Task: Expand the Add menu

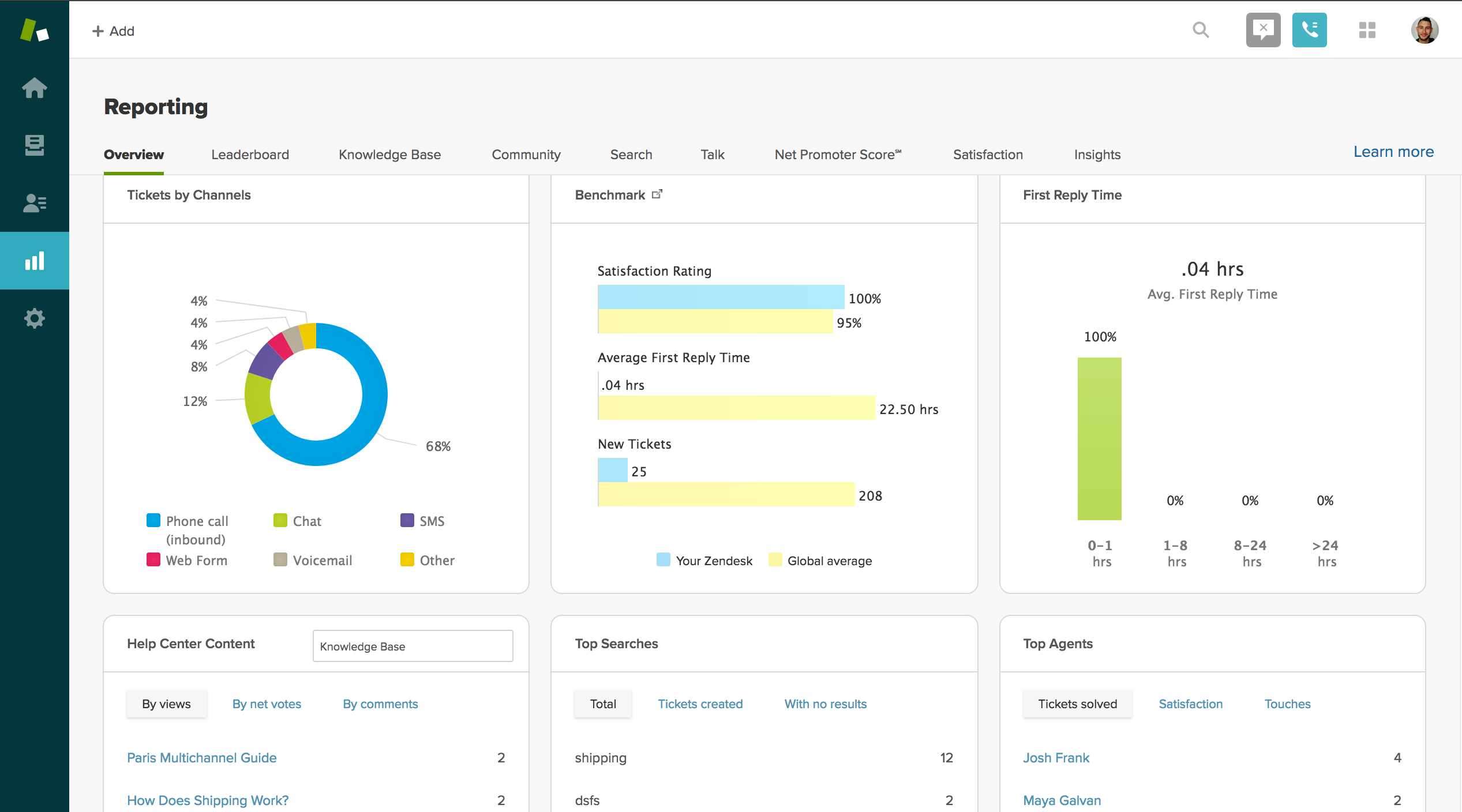Action: (x=114, y=31)
